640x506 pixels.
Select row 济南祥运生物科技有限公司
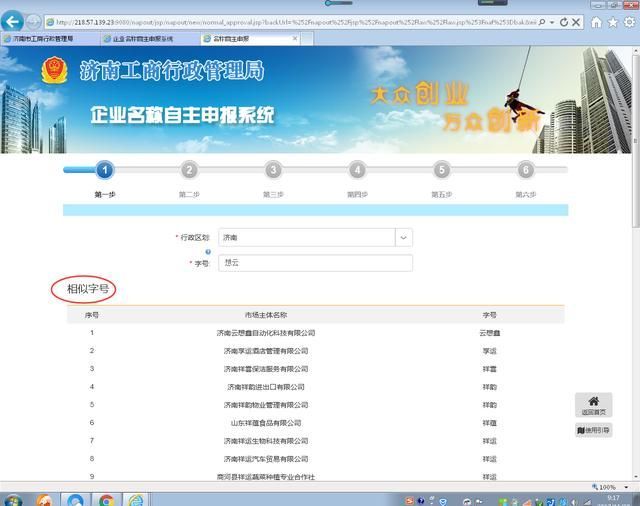point(316,441)
